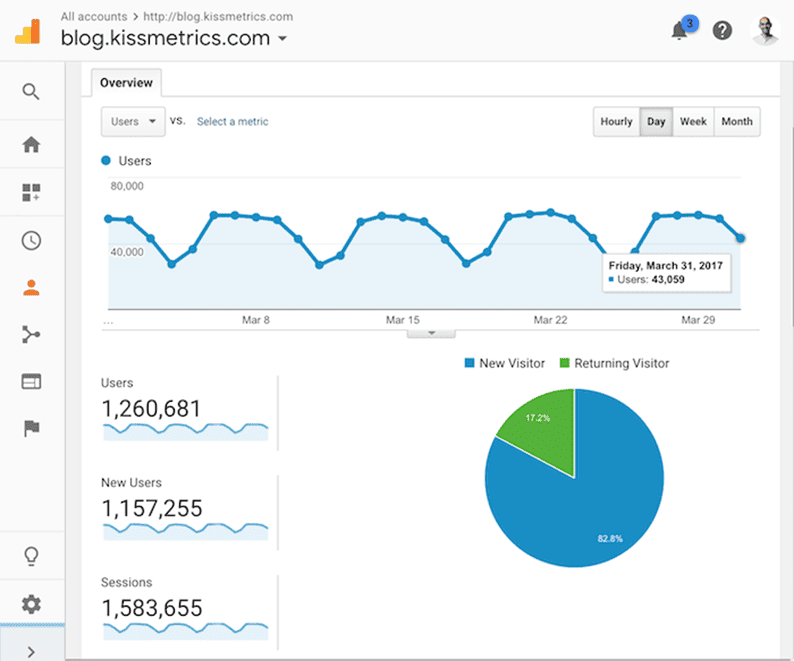
Task: Click the Google Analytics logo
Action: [x=28, y=31]
